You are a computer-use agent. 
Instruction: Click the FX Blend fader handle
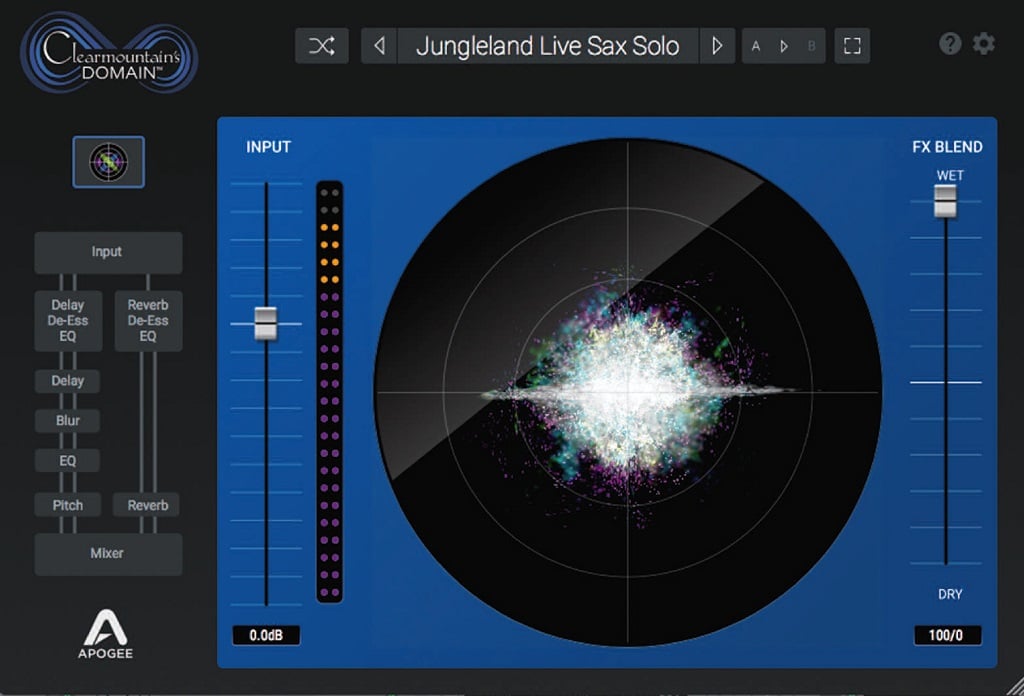(945, 201)
